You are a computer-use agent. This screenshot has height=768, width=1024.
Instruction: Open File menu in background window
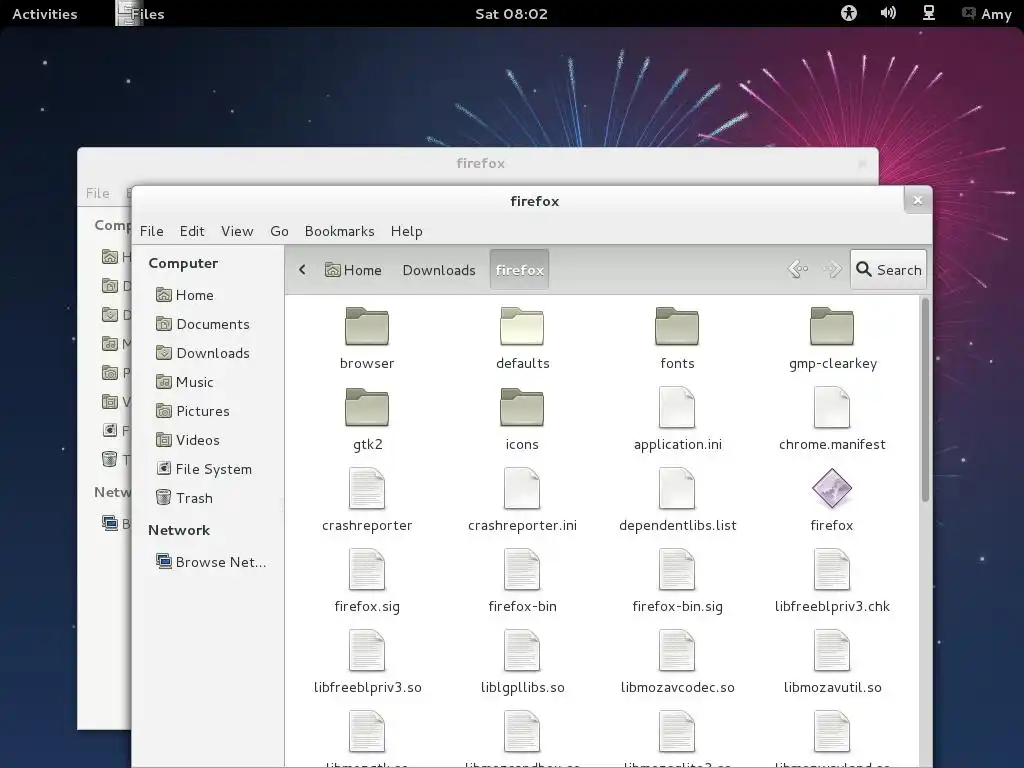coord(98,193)
